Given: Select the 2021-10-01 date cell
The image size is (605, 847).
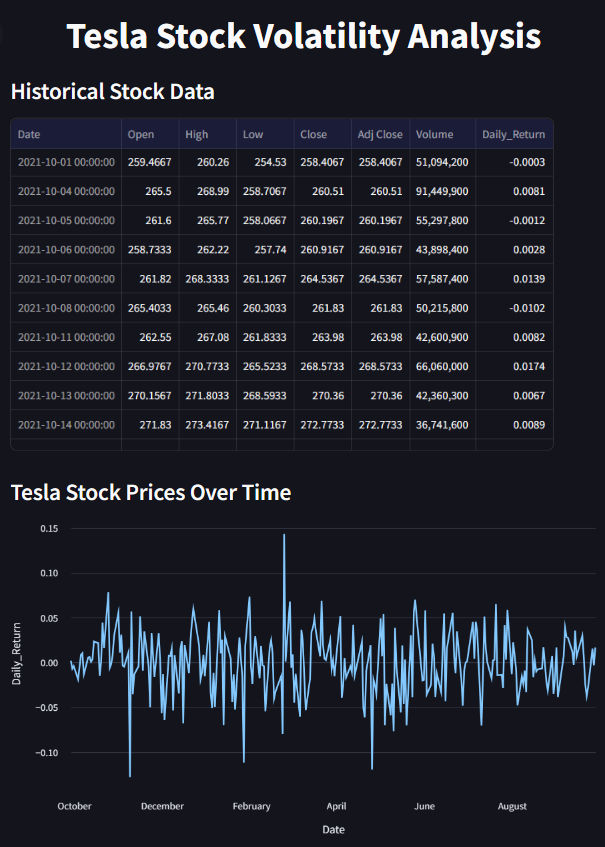Looking at the screenshot, I should click(x=66, y=162).
